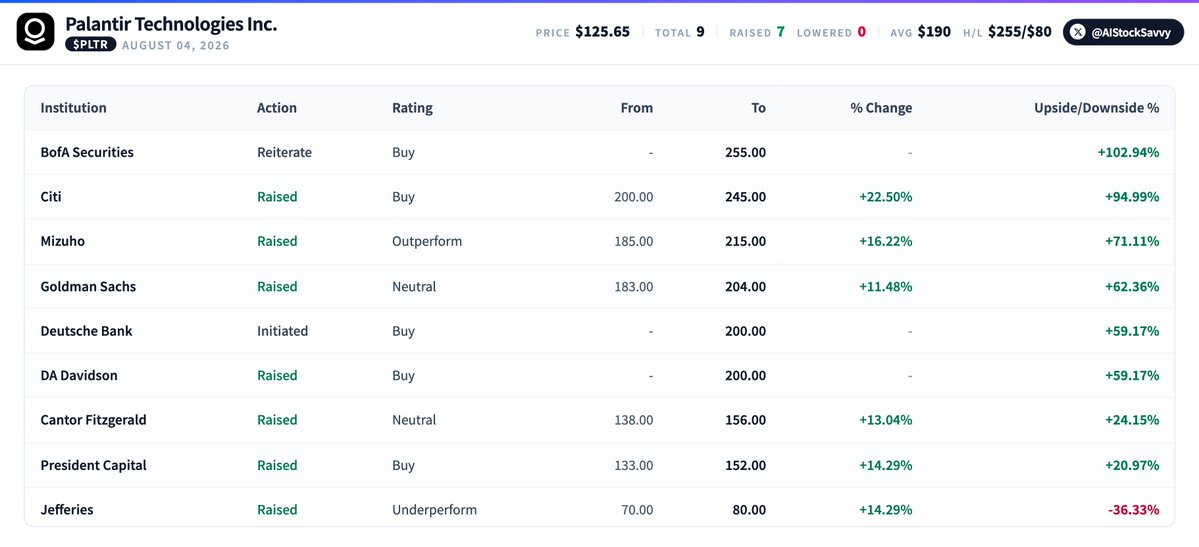Image resolution: width=1199 pixels, height=547 pixels.
Task: Click the RAISED 7 stat
Action: click(757, 32)
